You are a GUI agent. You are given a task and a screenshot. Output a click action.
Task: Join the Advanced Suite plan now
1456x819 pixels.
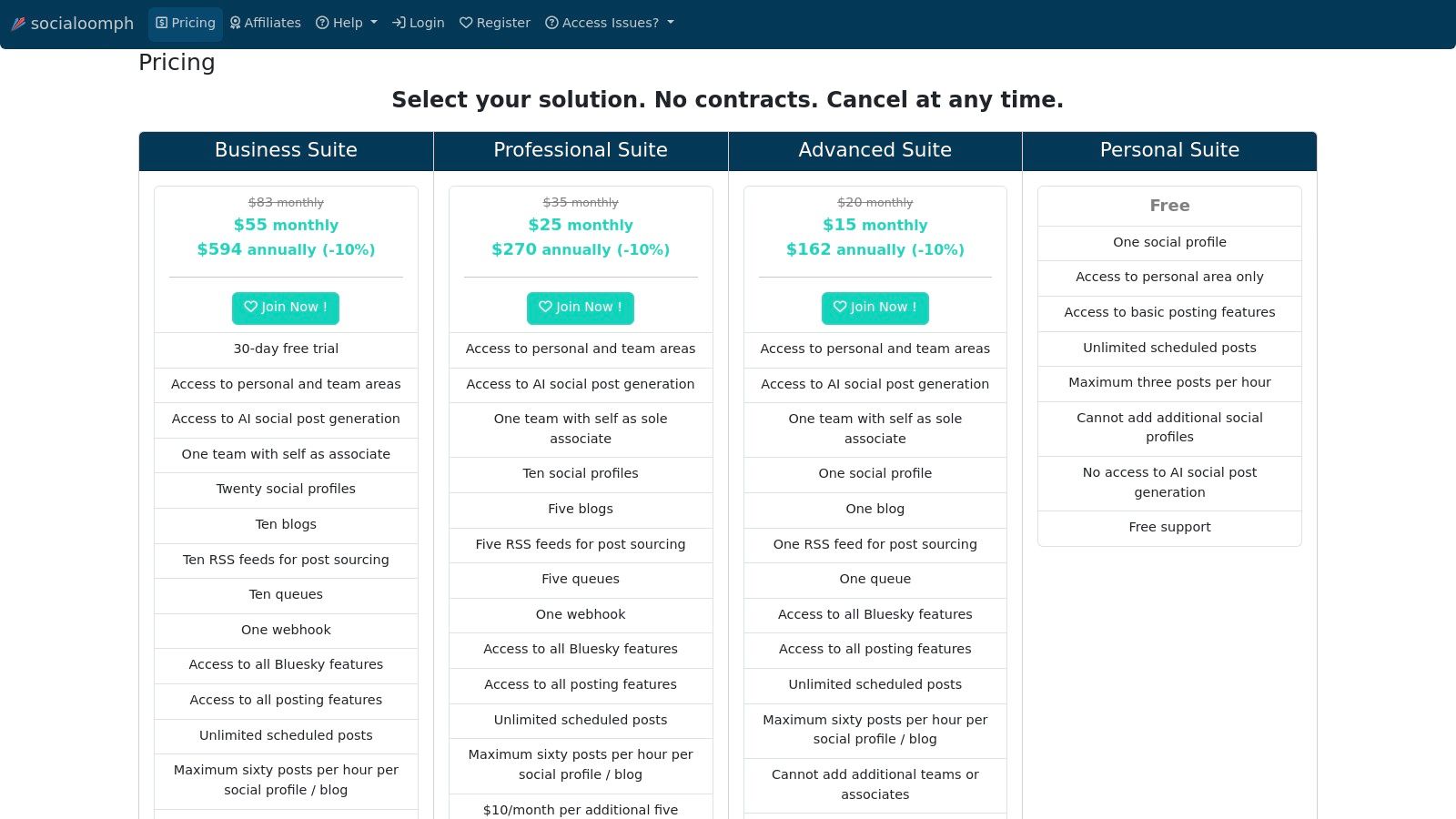tap(875, 308)
